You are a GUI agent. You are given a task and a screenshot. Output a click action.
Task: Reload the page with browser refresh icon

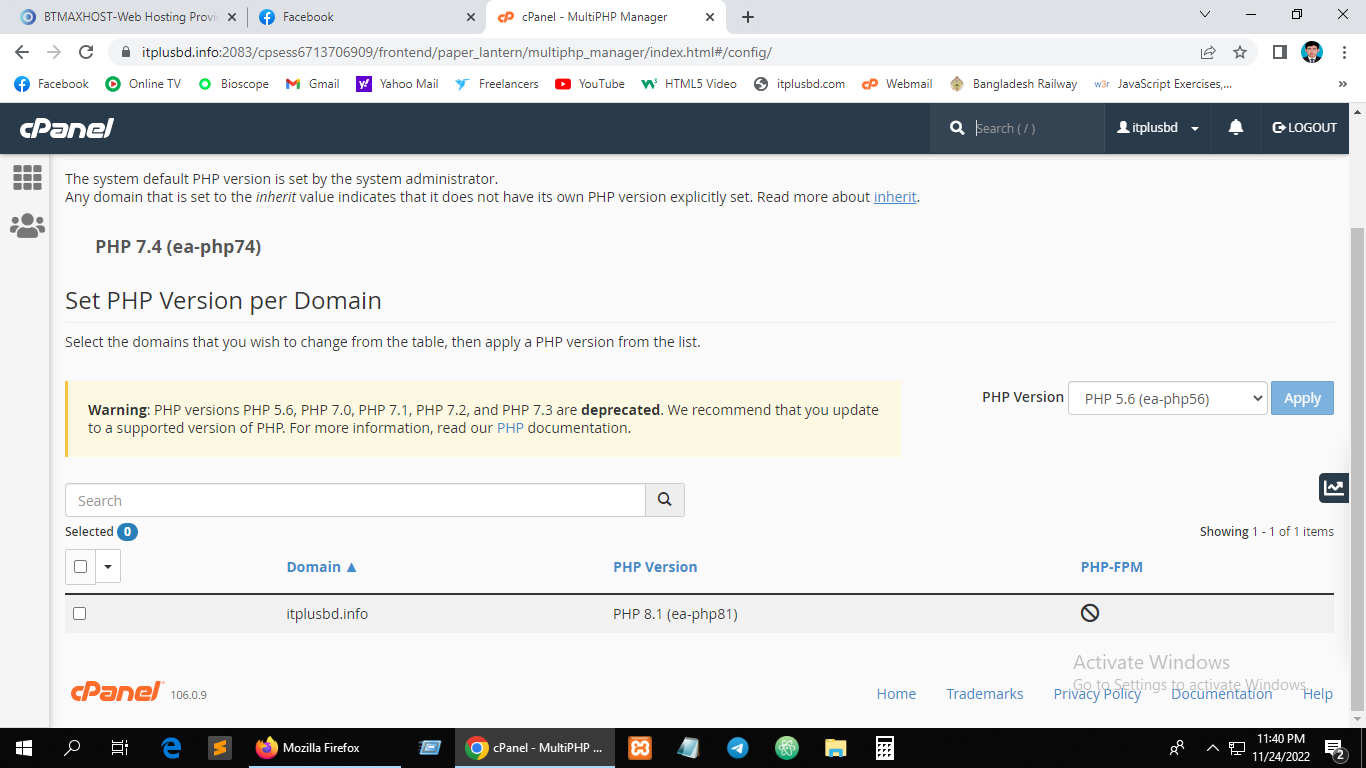[86, 52]
